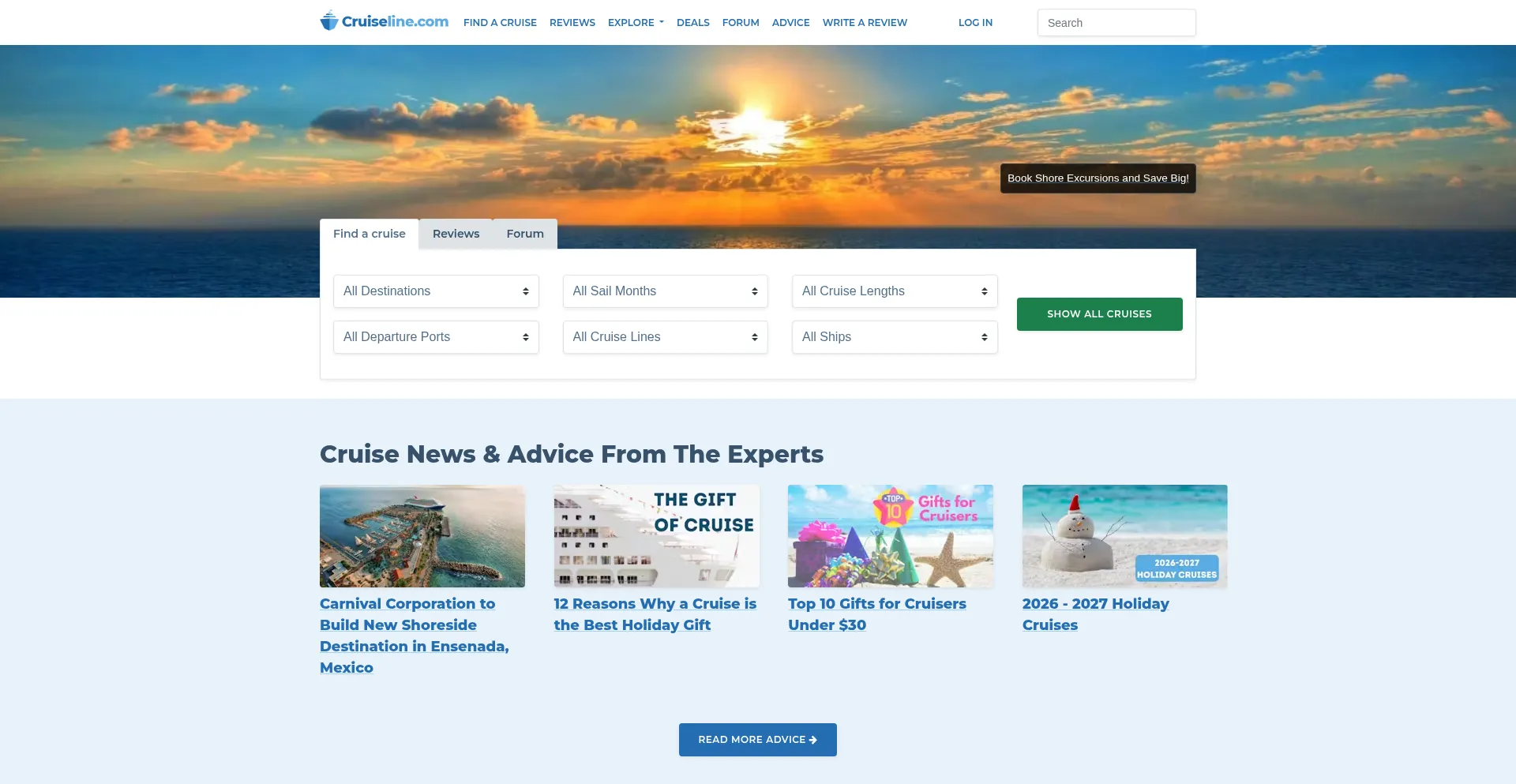This screenshot has width=1516, height=784.
Task: Open the All Destinations dropdown
Action: click(436, 291)
